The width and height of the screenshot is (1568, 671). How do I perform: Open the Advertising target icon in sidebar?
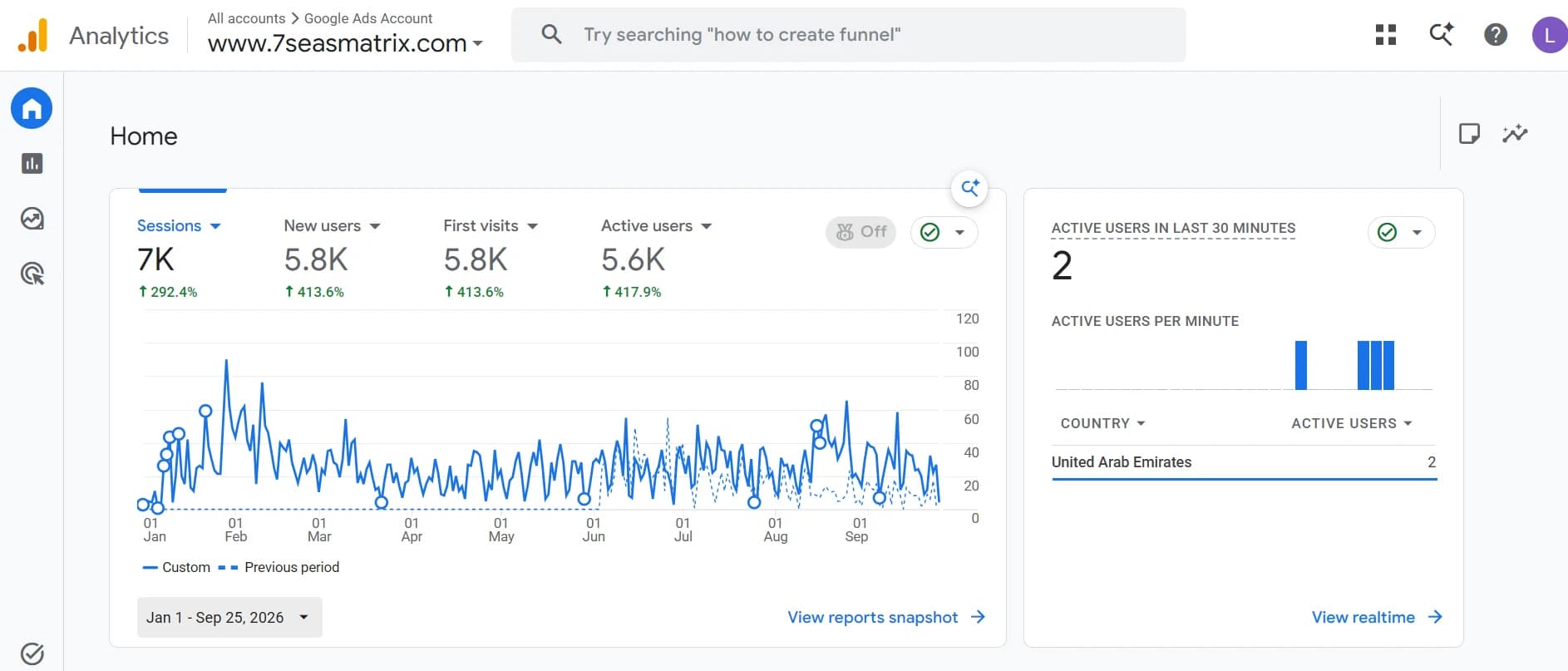point(32,274)
